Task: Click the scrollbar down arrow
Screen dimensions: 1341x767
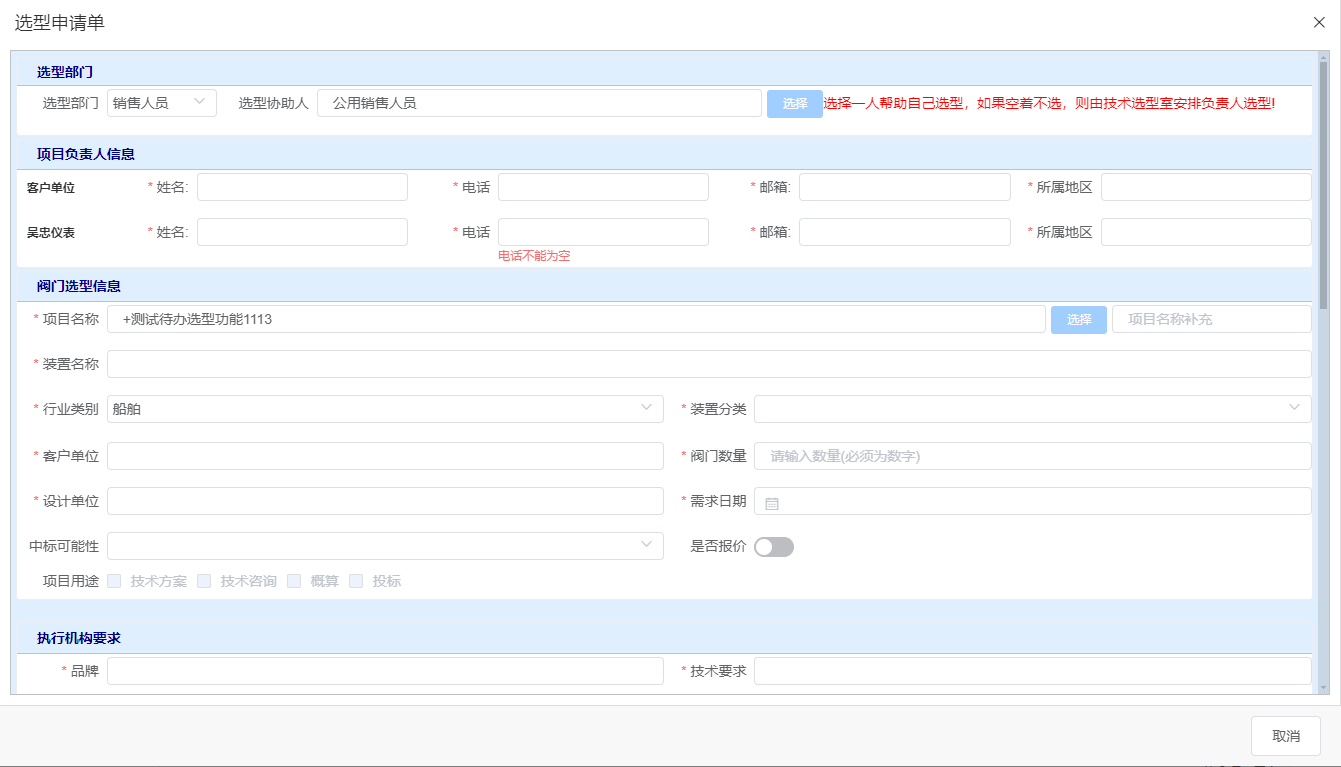Action: (x=1323, y=687)
